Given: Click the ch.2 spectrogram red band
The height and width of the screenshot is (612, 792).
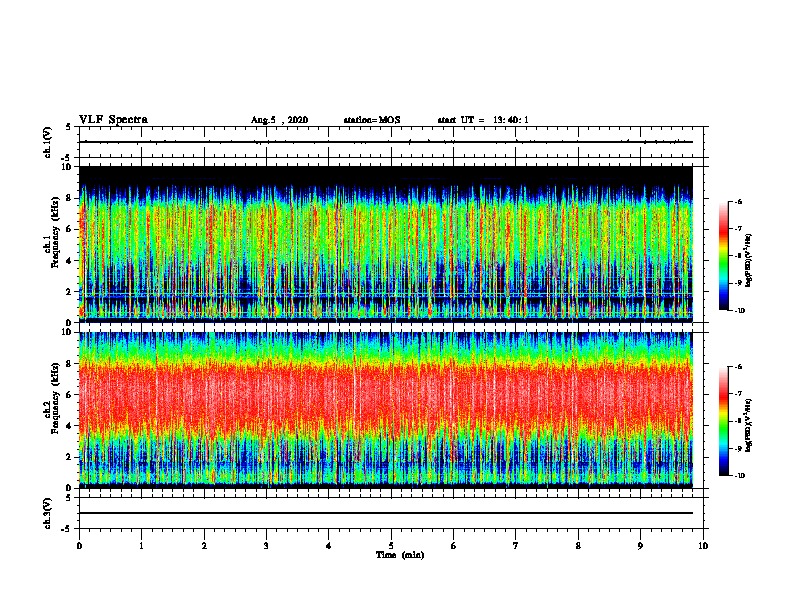Looking at the screenshot, I should tap(386, 396).
